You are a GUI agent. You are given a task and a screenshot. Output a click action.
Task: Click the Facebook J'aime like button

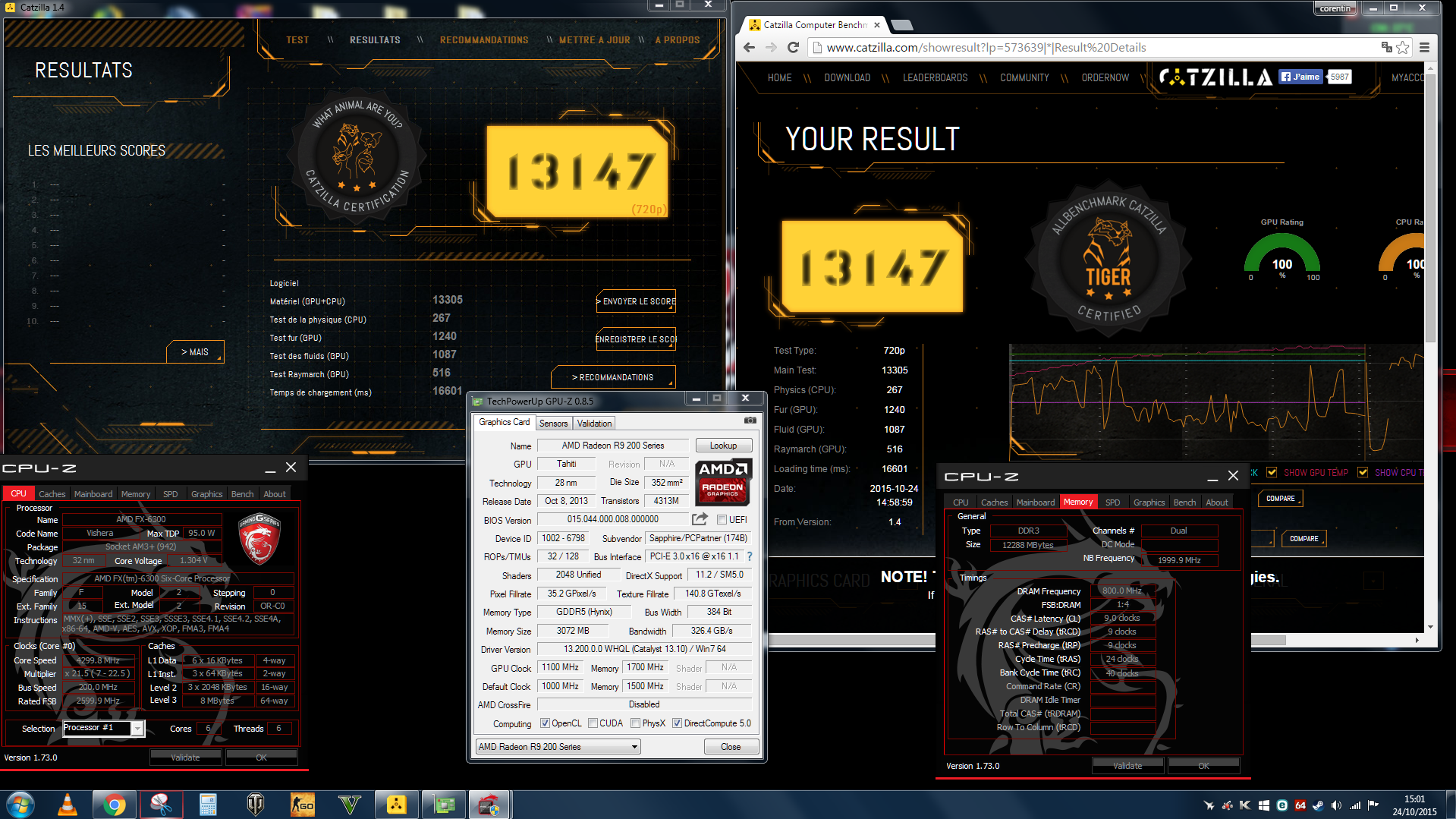coord(1300,77)
